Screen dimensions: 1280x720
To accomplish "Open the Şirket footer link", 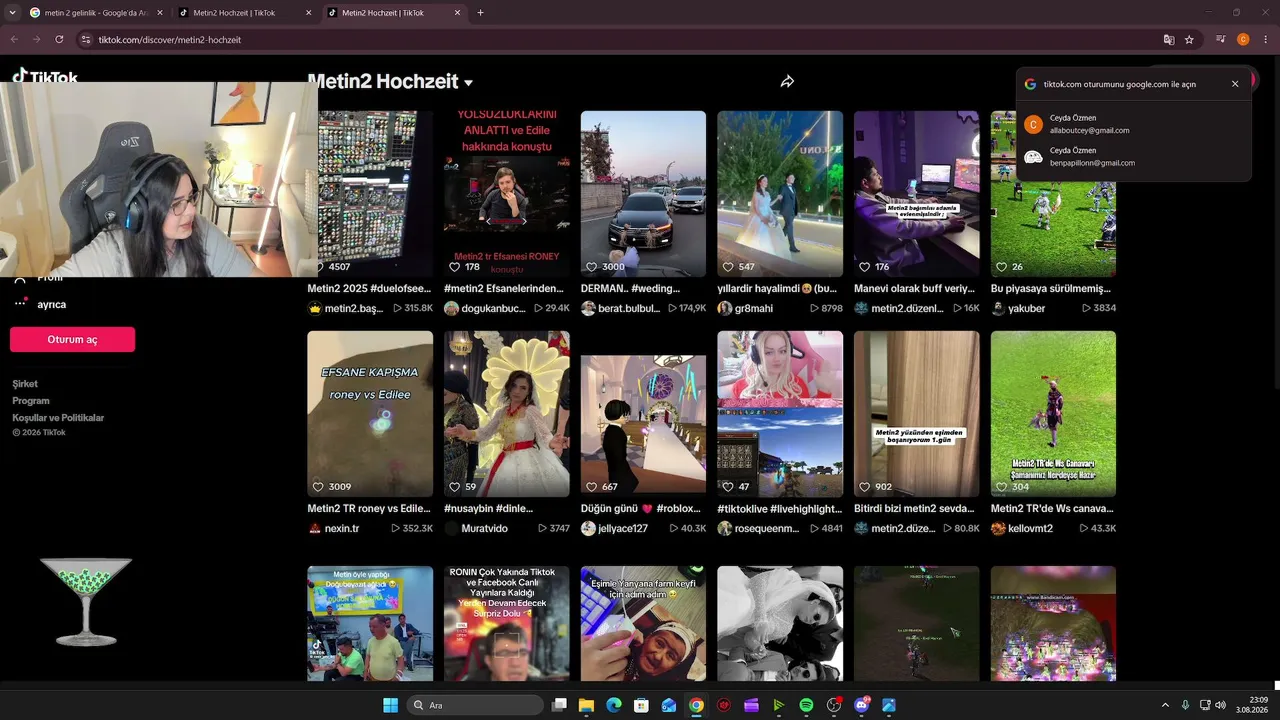I will [25, 384].
